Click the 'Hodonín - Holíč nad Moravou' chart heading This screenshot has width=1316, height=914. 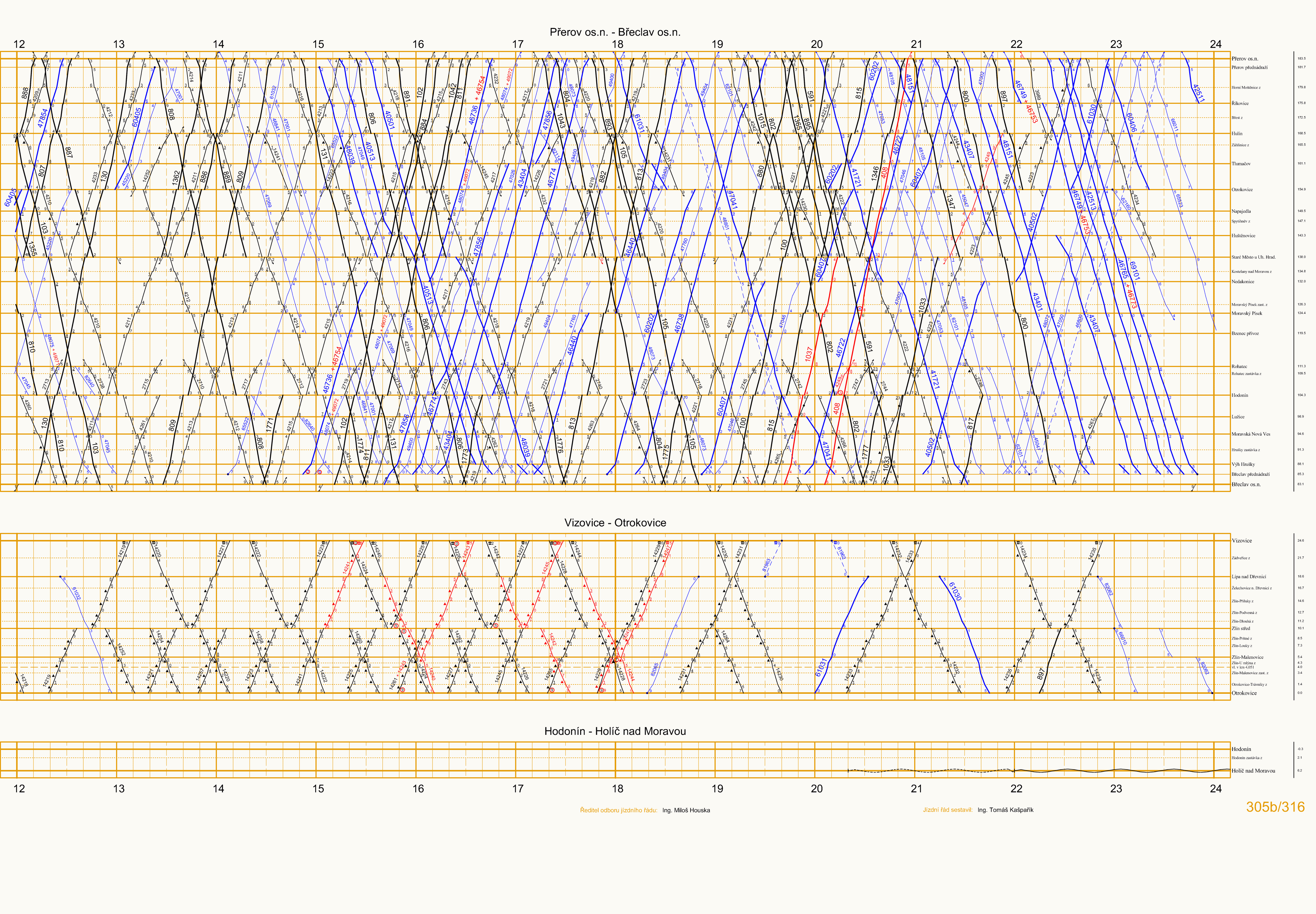pyautogui.click(x=615, y=731)
